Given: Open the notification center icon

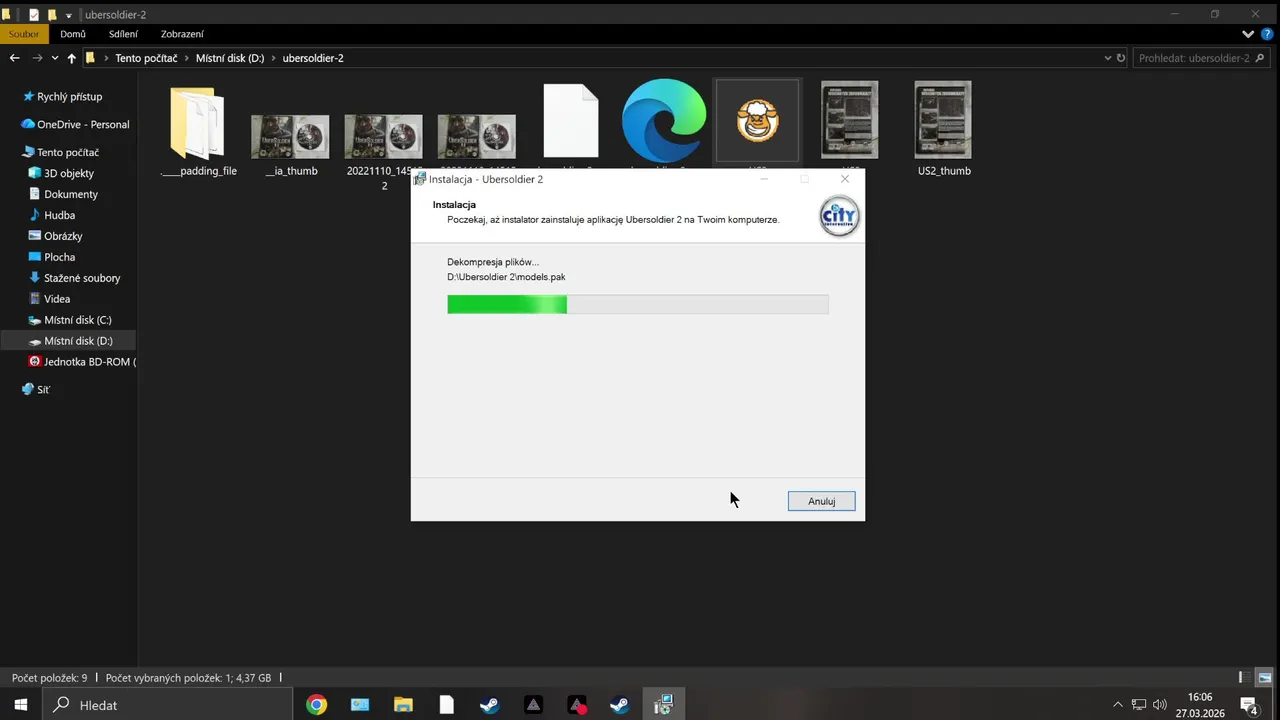Looking at the screenshot, I should click(x=1249, y=705).
